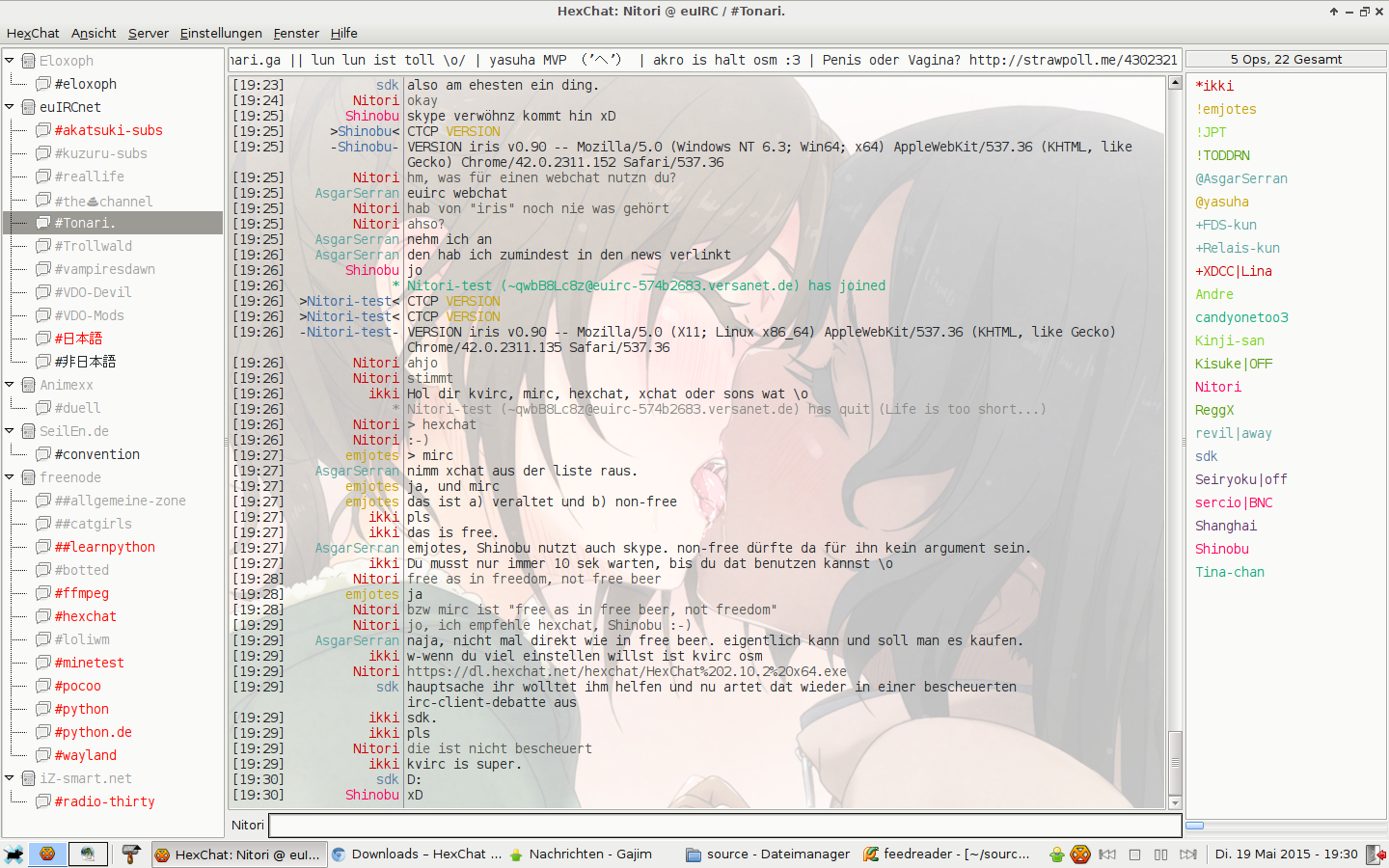The width and height of the screenshot is (1389, 868).
Task: Select the #hexchat channel in tree
Action: click(x=85, y=616)
